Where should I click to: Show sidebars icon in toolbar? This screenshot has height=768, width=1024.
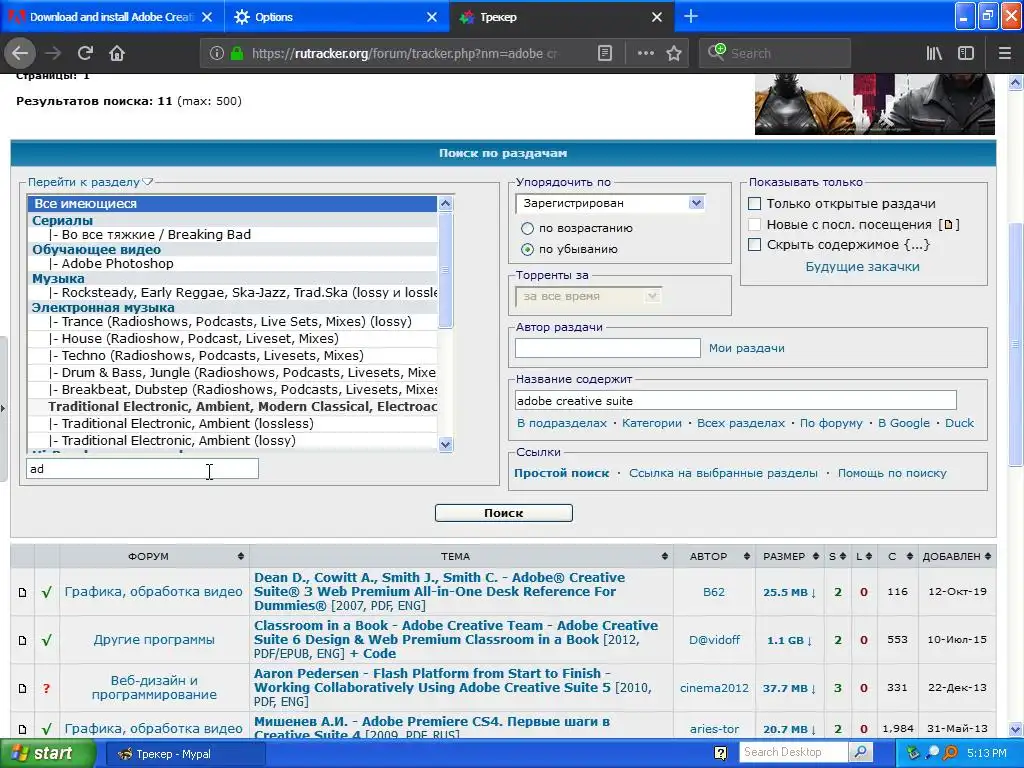(966, 53)
